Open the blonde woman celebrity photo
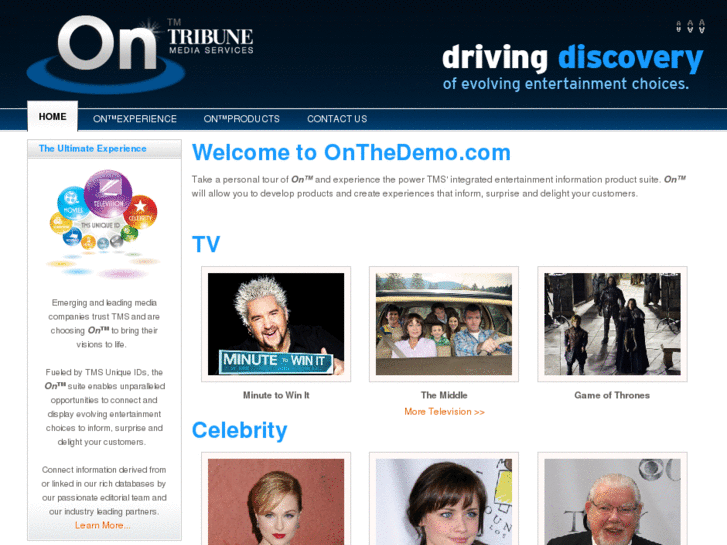Image resolution: width=727 pixels, height=545 pixels. [276, 499]
